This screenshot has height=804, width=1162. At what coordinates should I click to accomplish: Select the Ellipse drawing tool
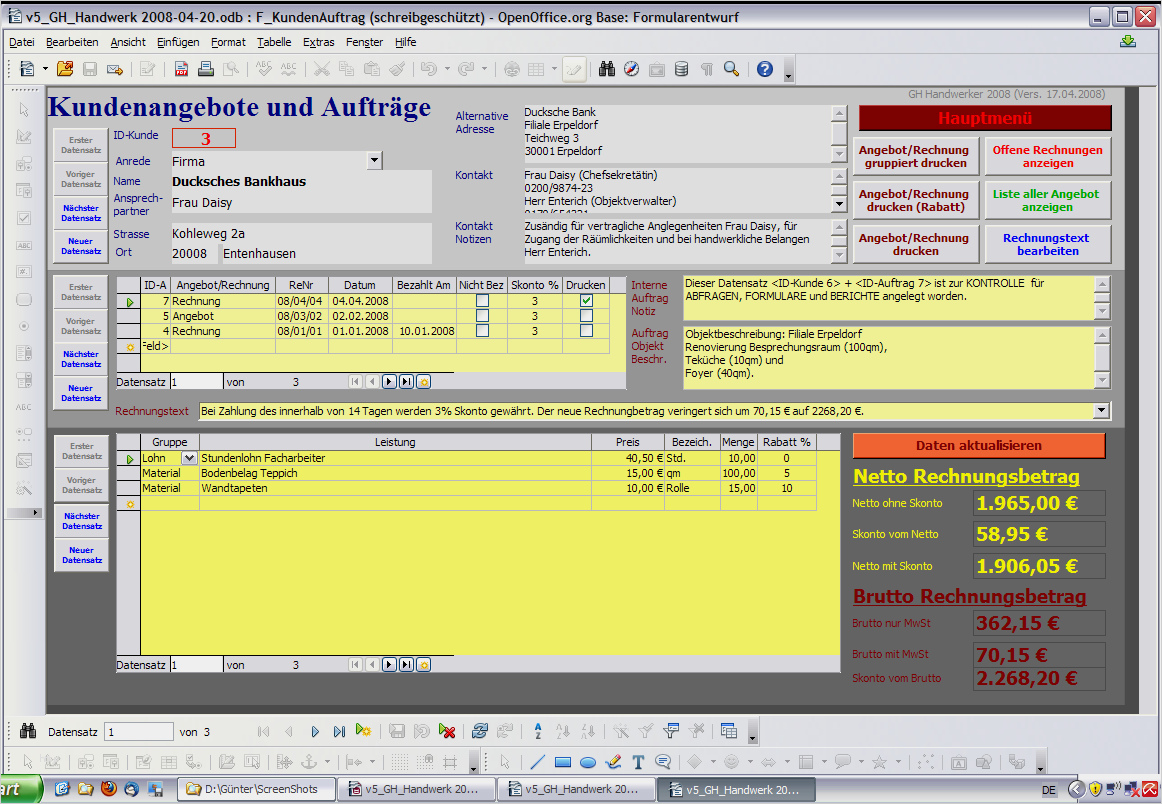[x=588, y=762]
